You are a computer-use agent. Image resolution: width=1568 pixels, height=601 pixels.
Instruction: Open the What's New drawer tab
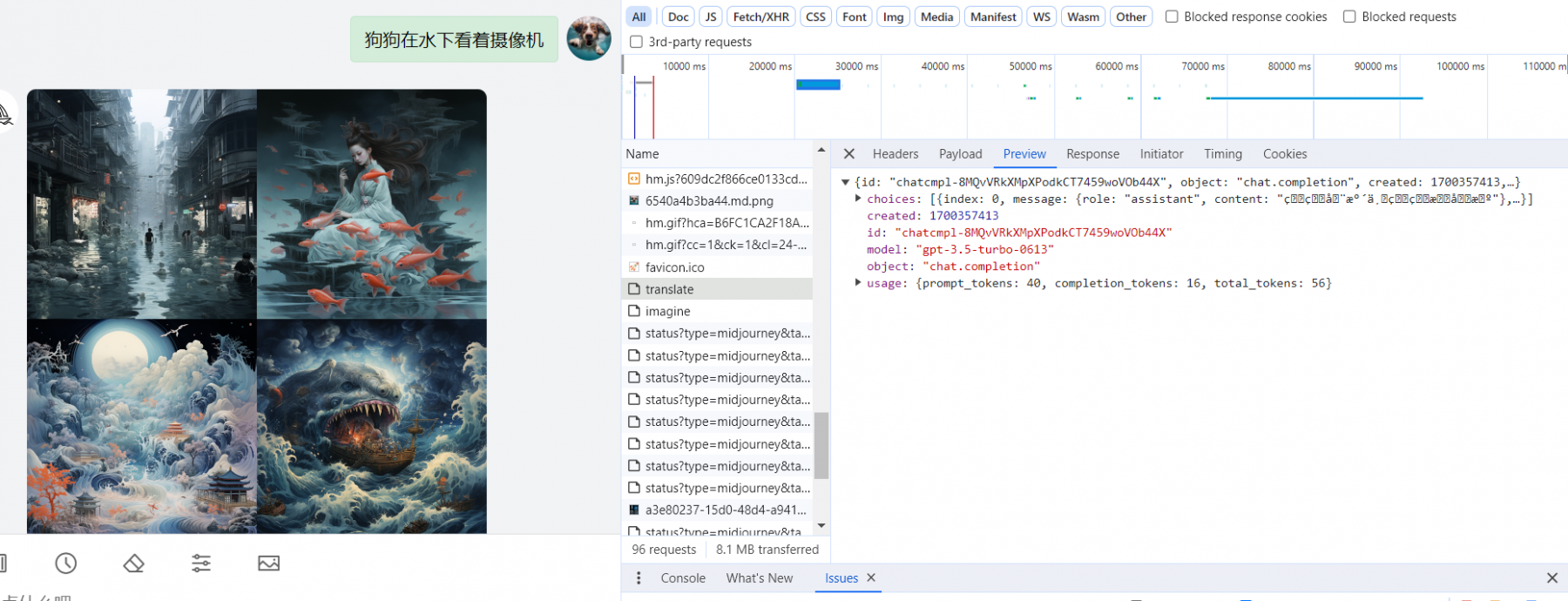pyautogui.click(x=760, y=577)
